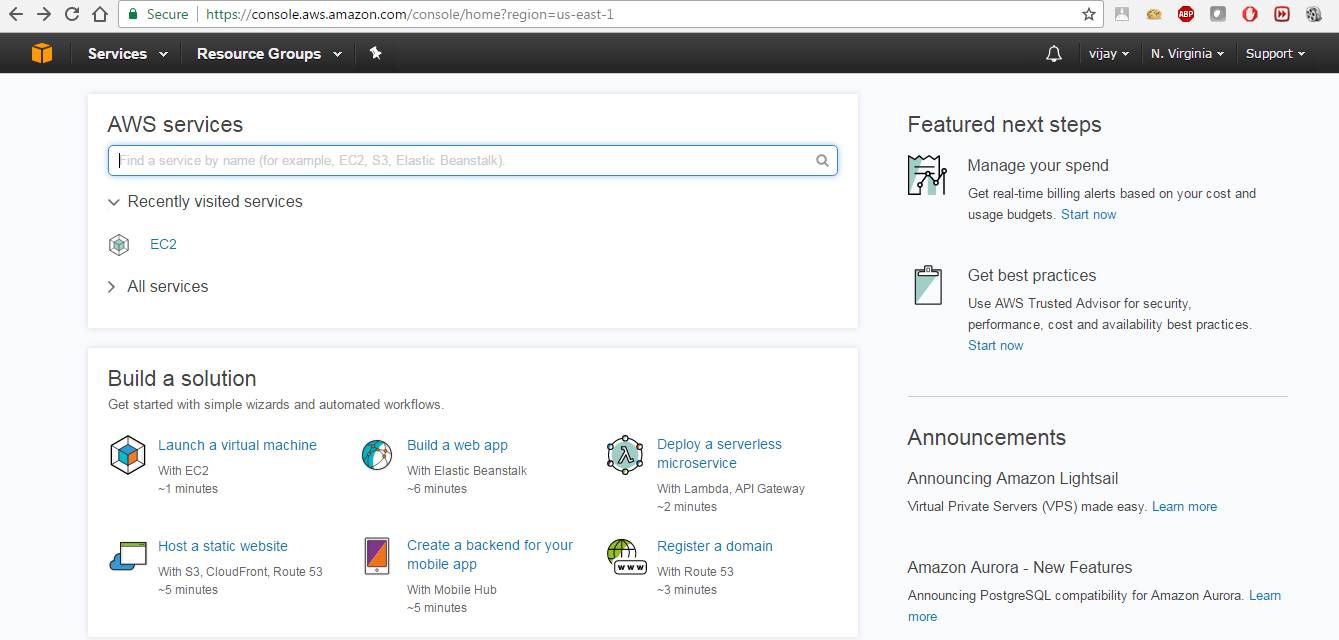This screenshot has width=1339, height=640.
Task: Click 'Amazon Aurora - New Features' title
Action: pyautogui.click(x=1020, y=567)
